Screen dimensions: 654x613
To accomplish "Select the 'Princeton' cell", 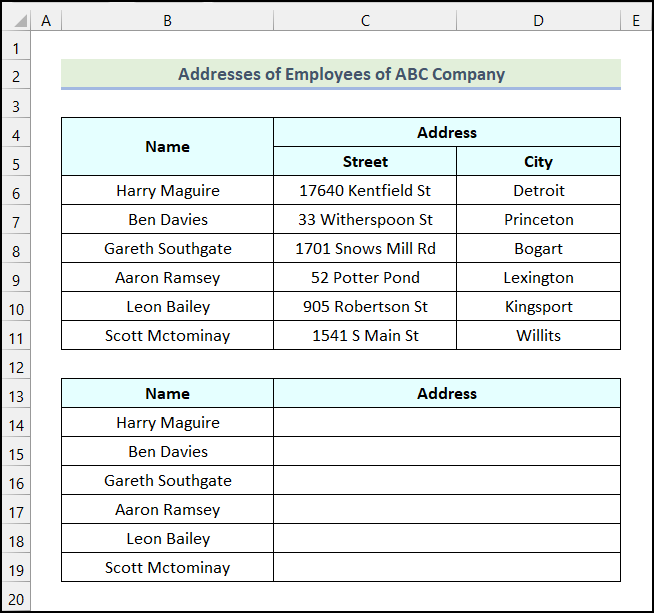I will 538,219.
